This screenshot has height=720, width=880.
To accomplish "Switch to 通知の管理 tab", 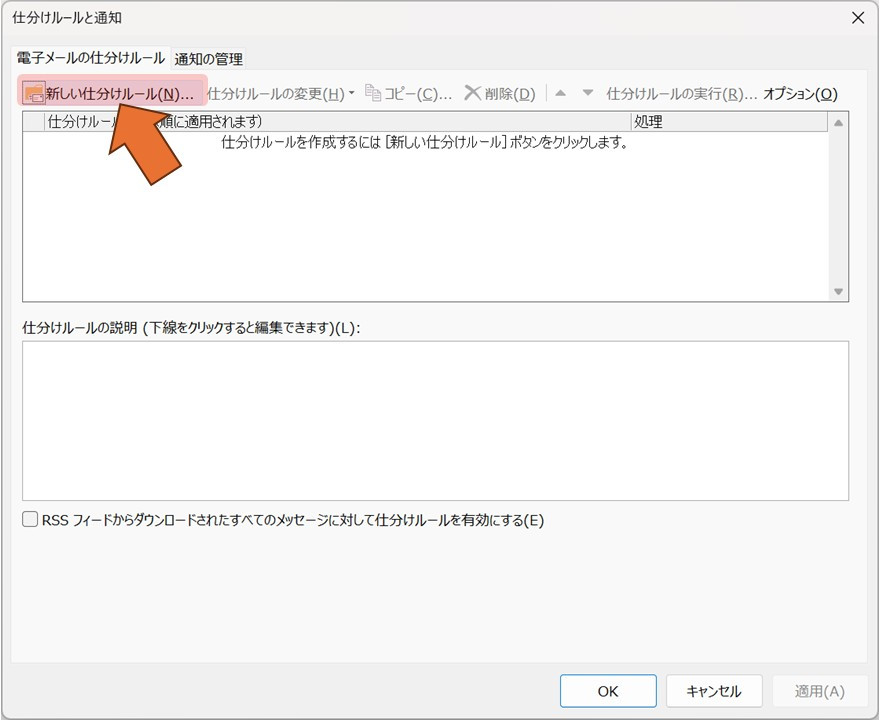I will click(x=208, y=59).
